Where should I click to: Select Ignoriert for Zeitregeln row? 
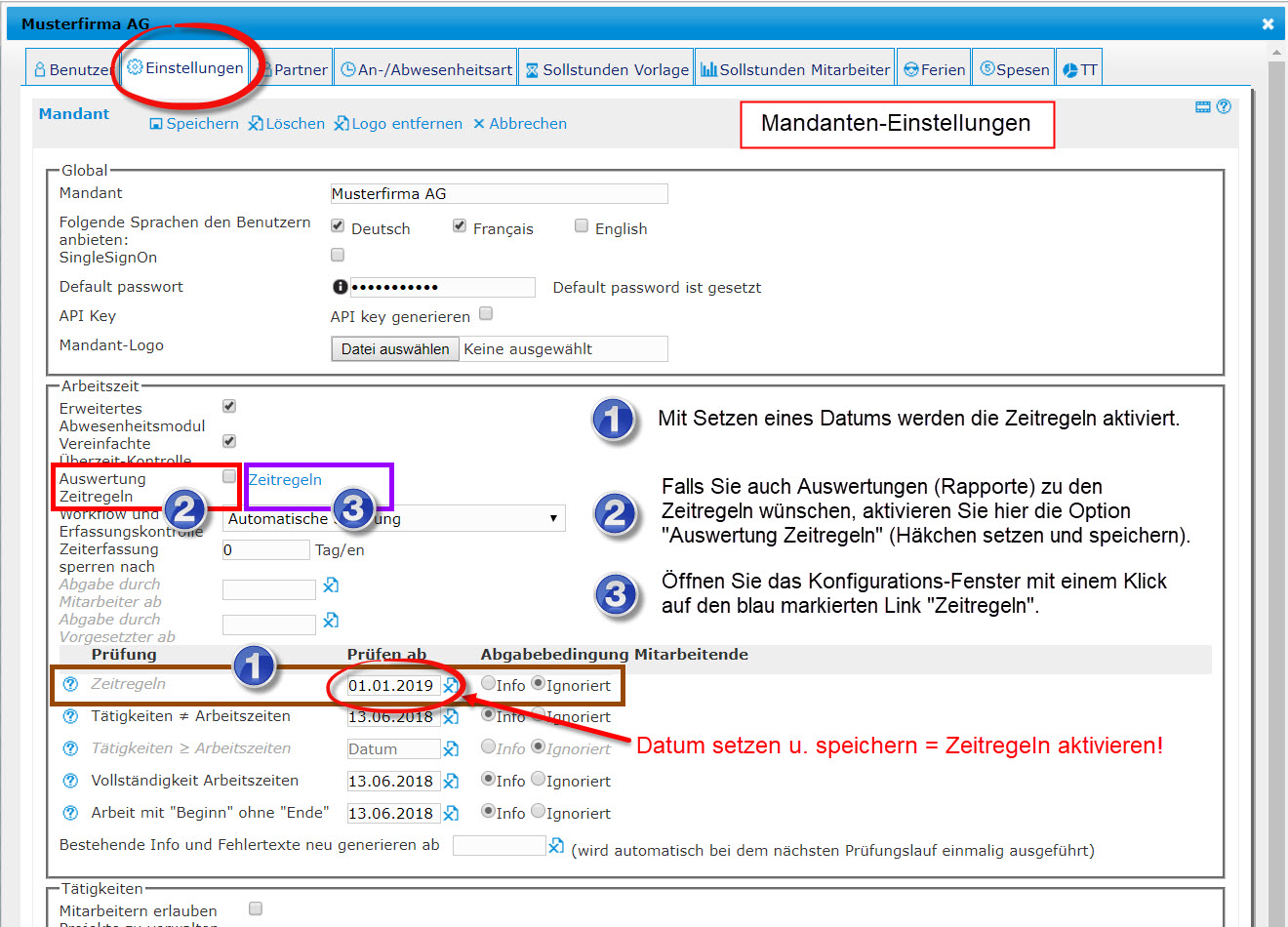tap(538, 683)
